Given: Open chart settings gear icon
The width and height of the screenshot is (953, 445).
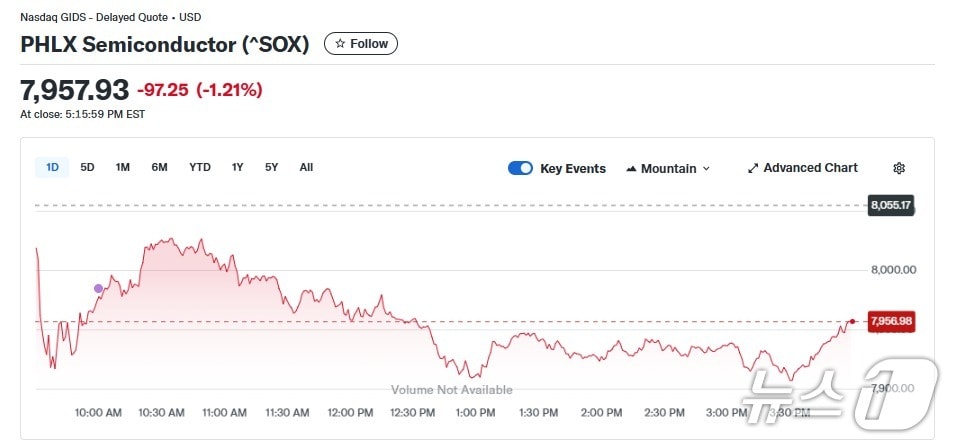Looking at the screenshot, I should tap(899, 168).
